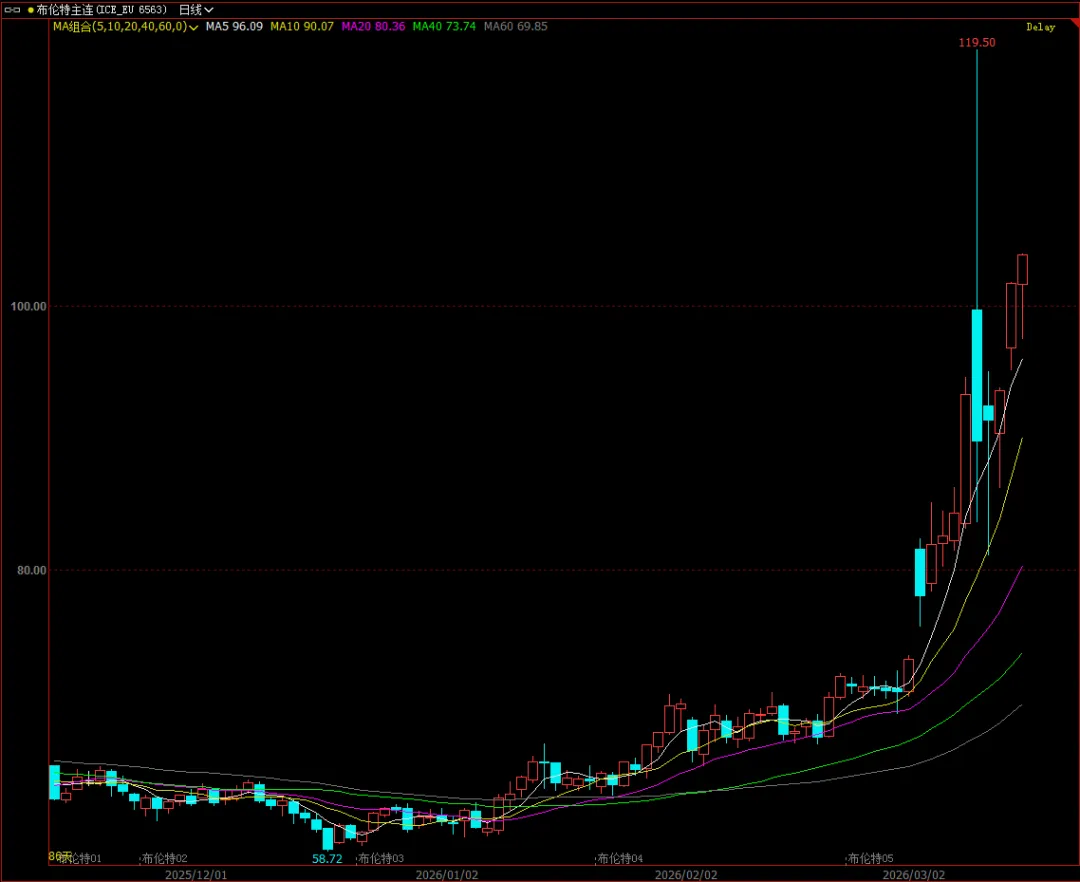The height and width of the screenshot is (882, 1080).
Task: Click the 2026/02/02 date label
Action: [x=685, y=874]
